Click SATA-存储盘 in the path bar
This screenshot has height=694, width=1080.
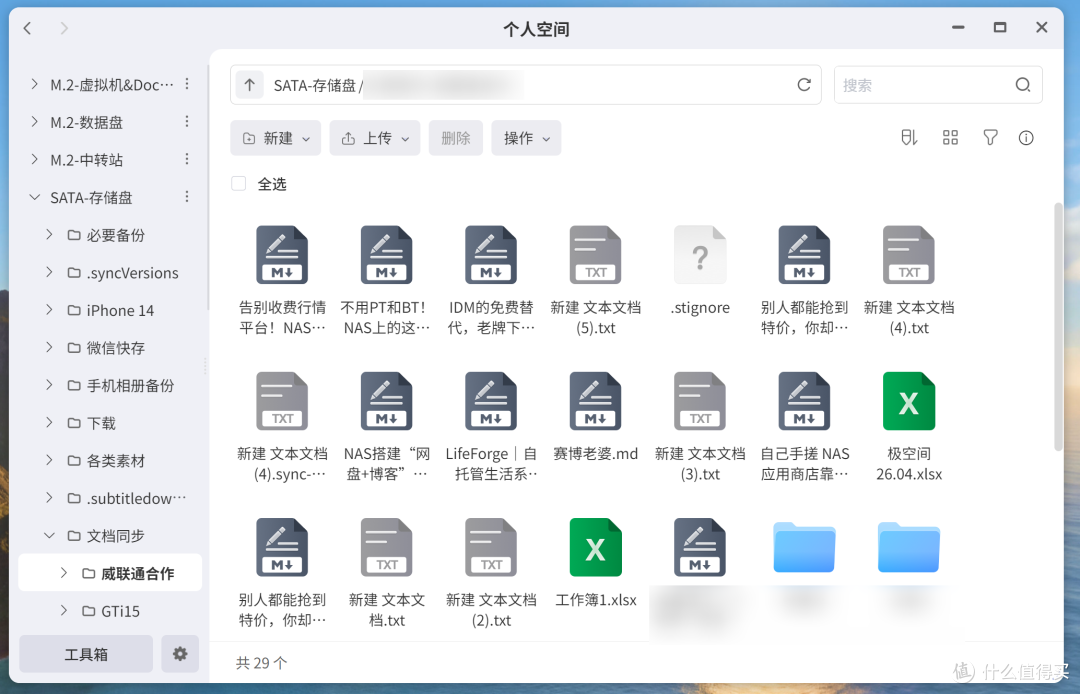[x=315, y=85]
